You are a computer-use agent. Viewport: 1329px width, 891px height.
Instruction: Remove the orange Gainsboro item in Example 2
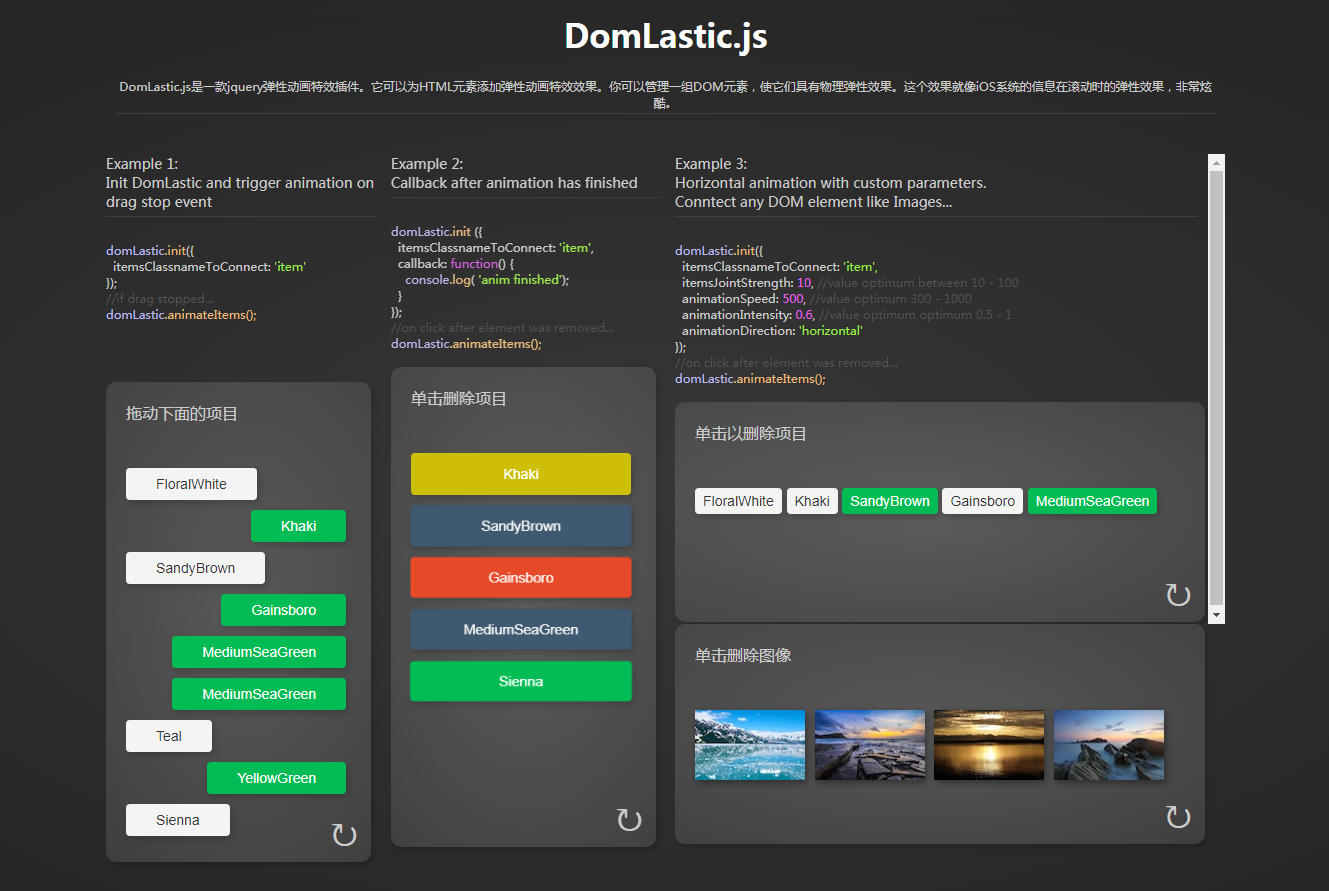(521, 578)
